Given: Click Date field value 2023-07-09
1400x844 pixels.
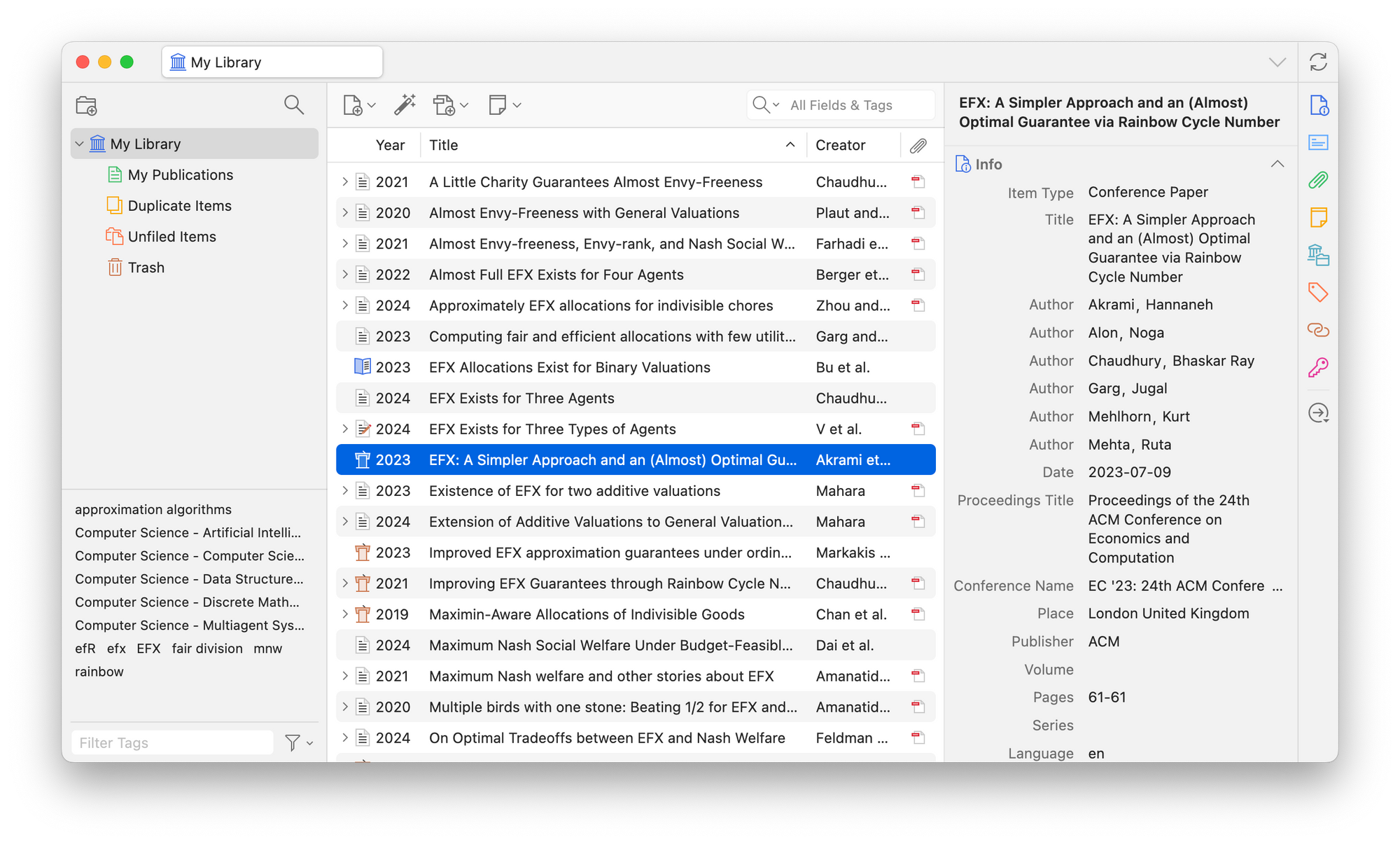Looking at the screenshot, I should (1129, 472).
